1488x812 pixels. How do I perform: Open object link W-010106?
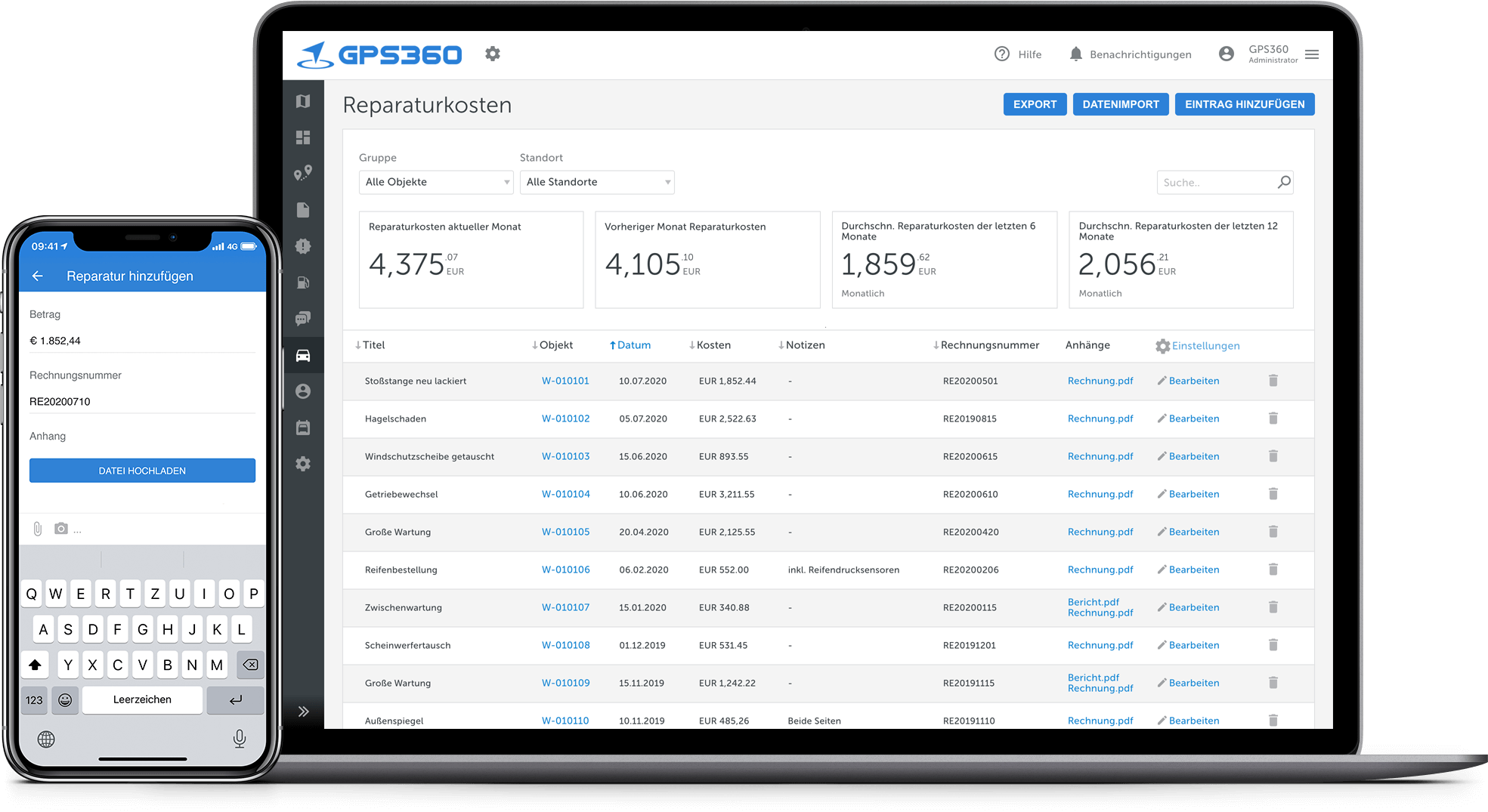[x=565, y=570]
